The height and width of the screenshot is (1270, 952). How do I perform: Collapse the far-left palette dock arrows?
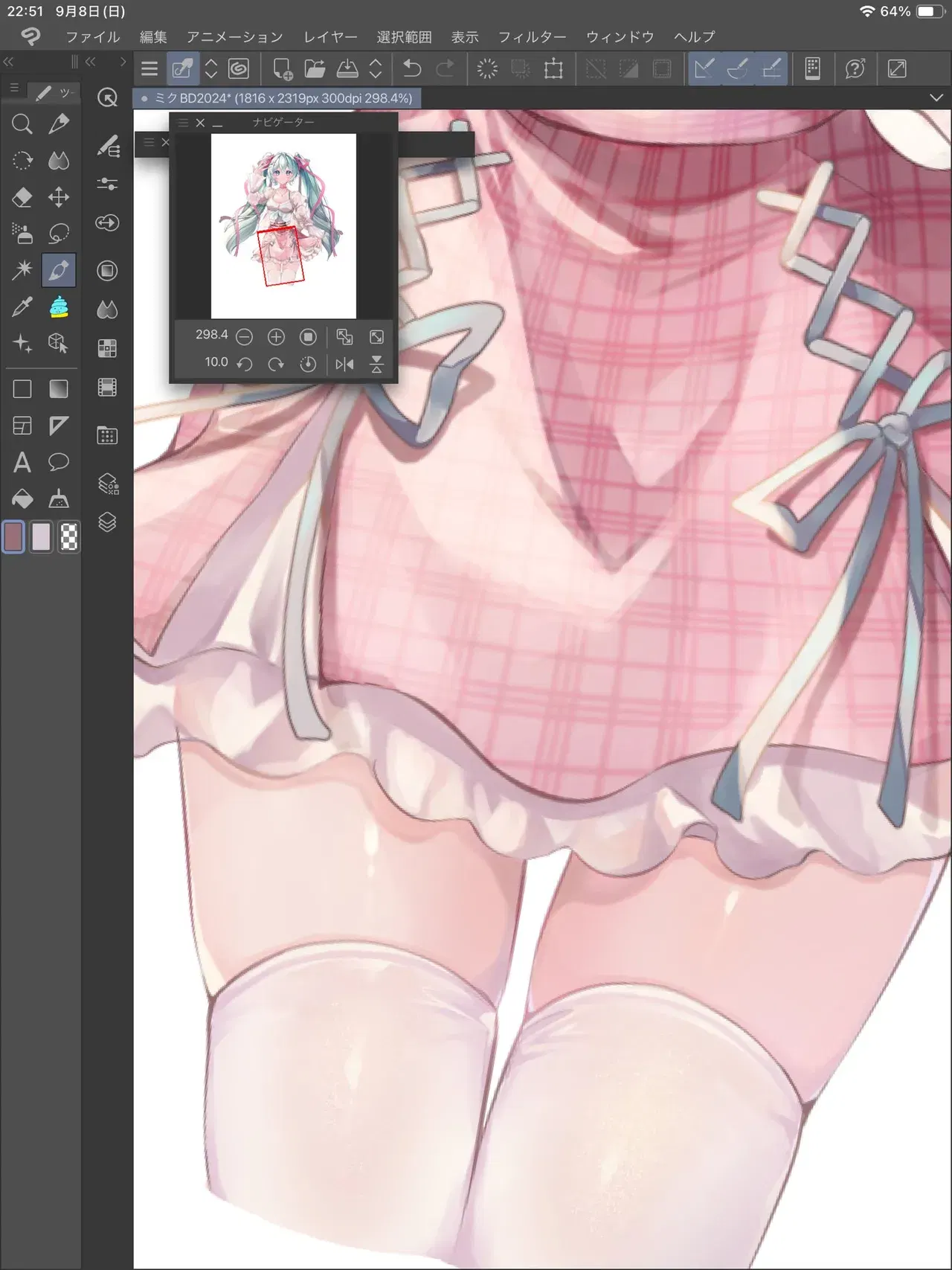tap(8, 62)
